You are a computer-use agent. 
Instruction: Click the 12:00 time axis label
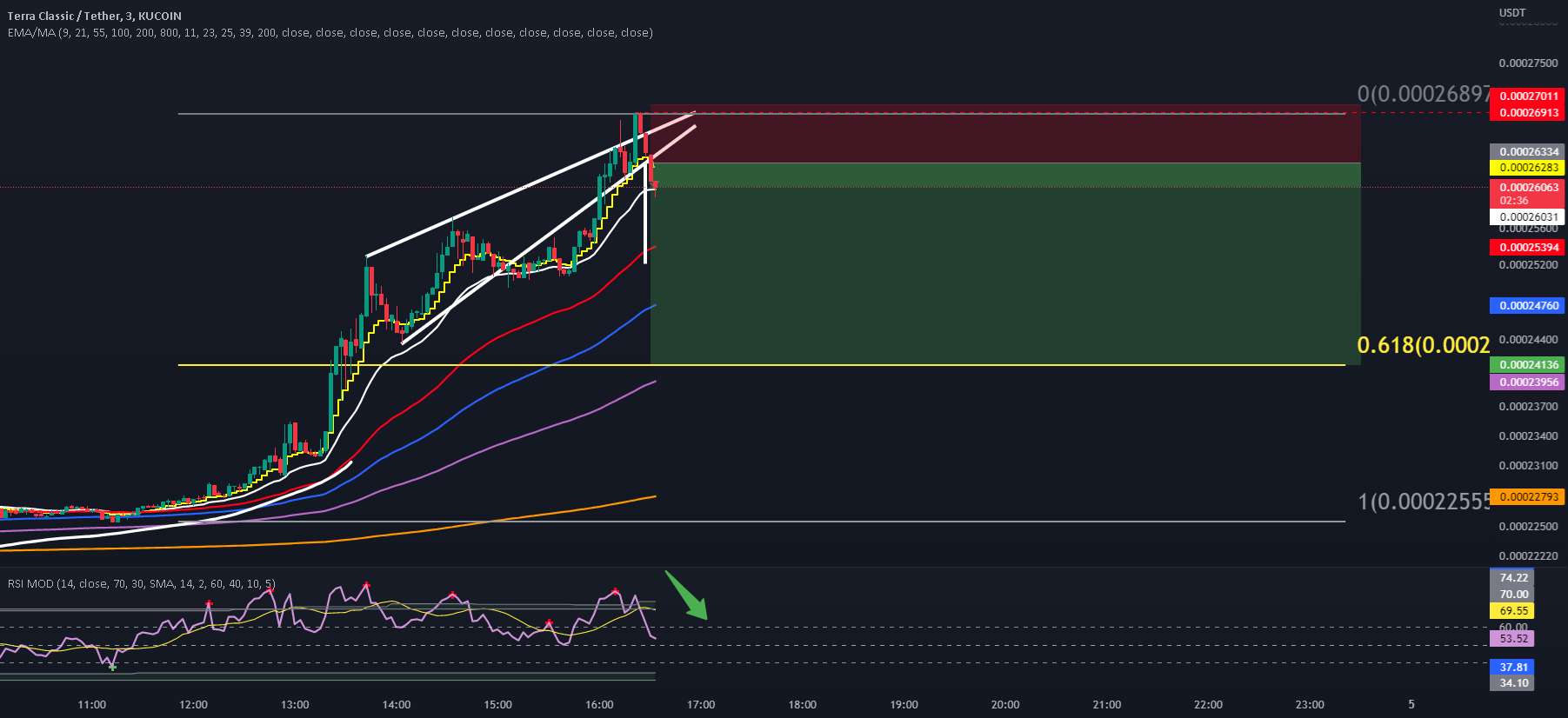tap(193, 704)
